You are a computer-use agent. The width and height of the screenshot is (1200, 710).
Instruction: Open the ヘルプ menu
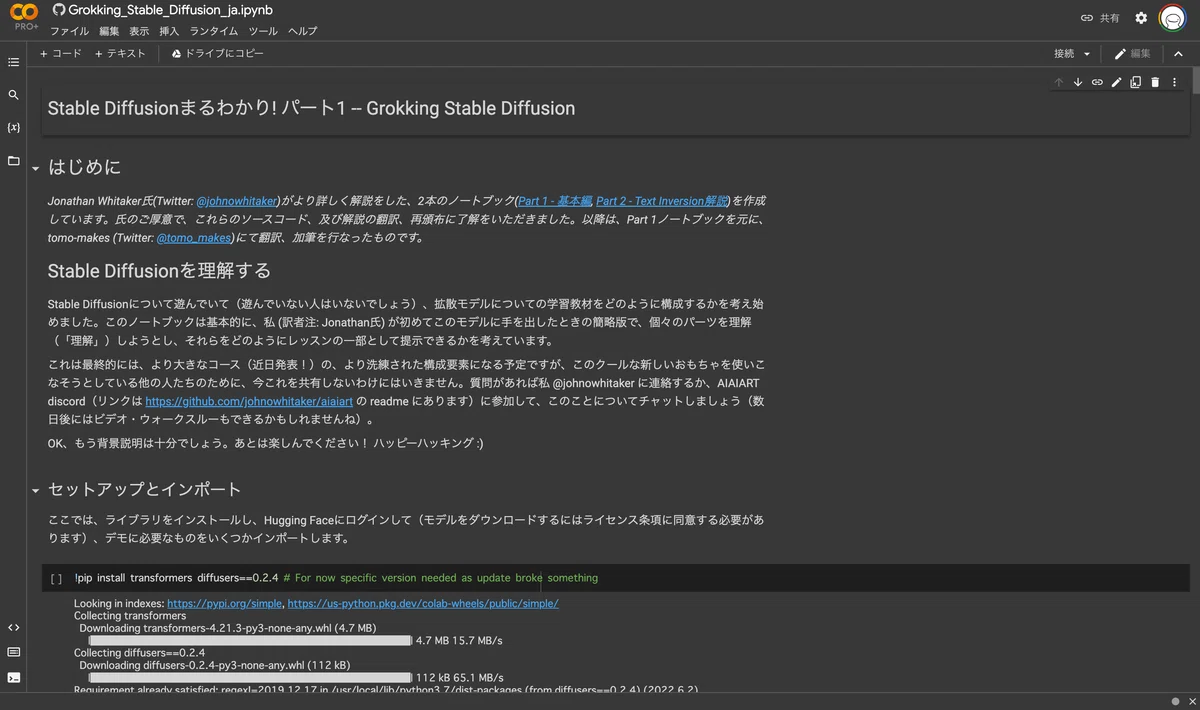(x=302, y=31)
